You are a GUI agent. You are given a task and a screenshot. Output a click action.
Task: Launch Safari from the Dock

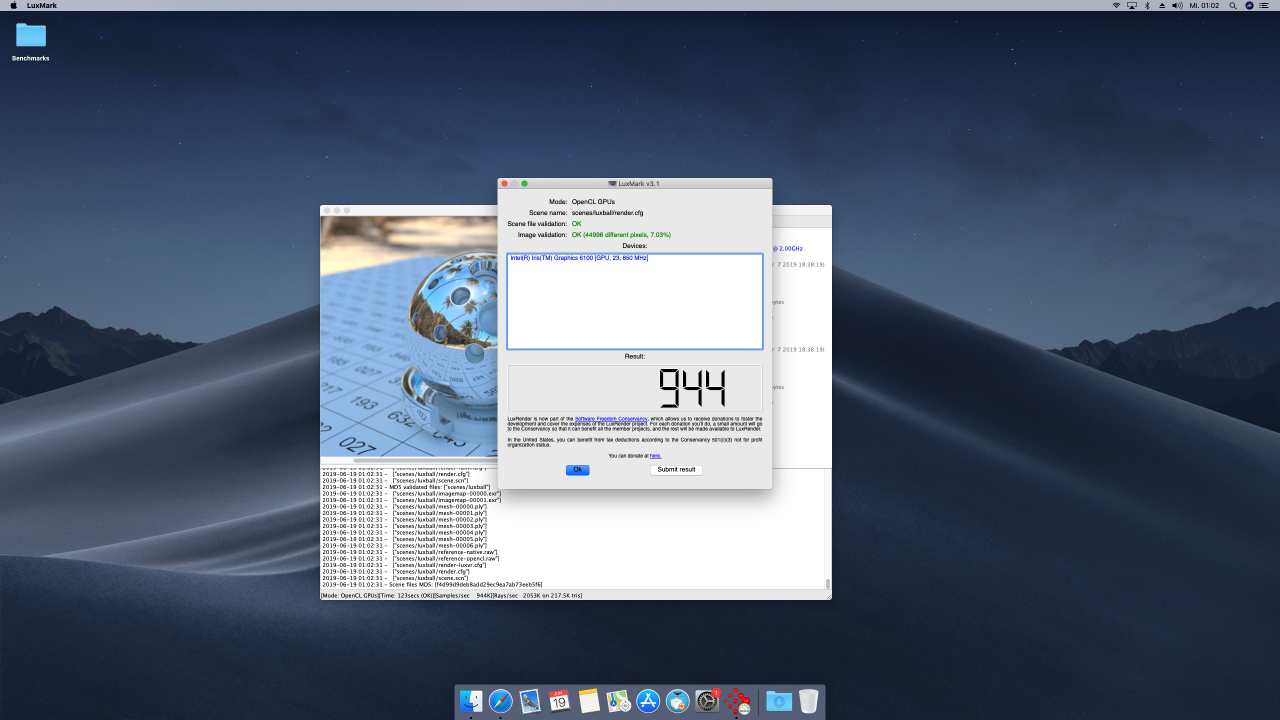501,701
